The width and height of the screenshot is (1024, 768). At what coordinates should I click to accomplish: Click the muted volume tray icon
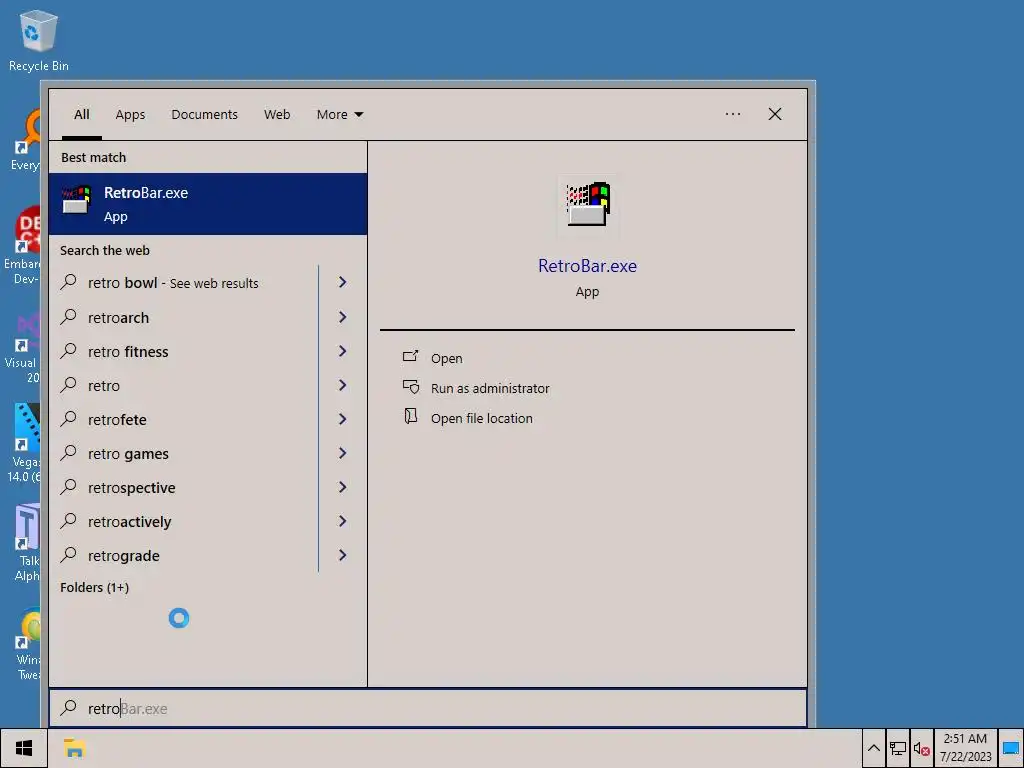point(921,748)
